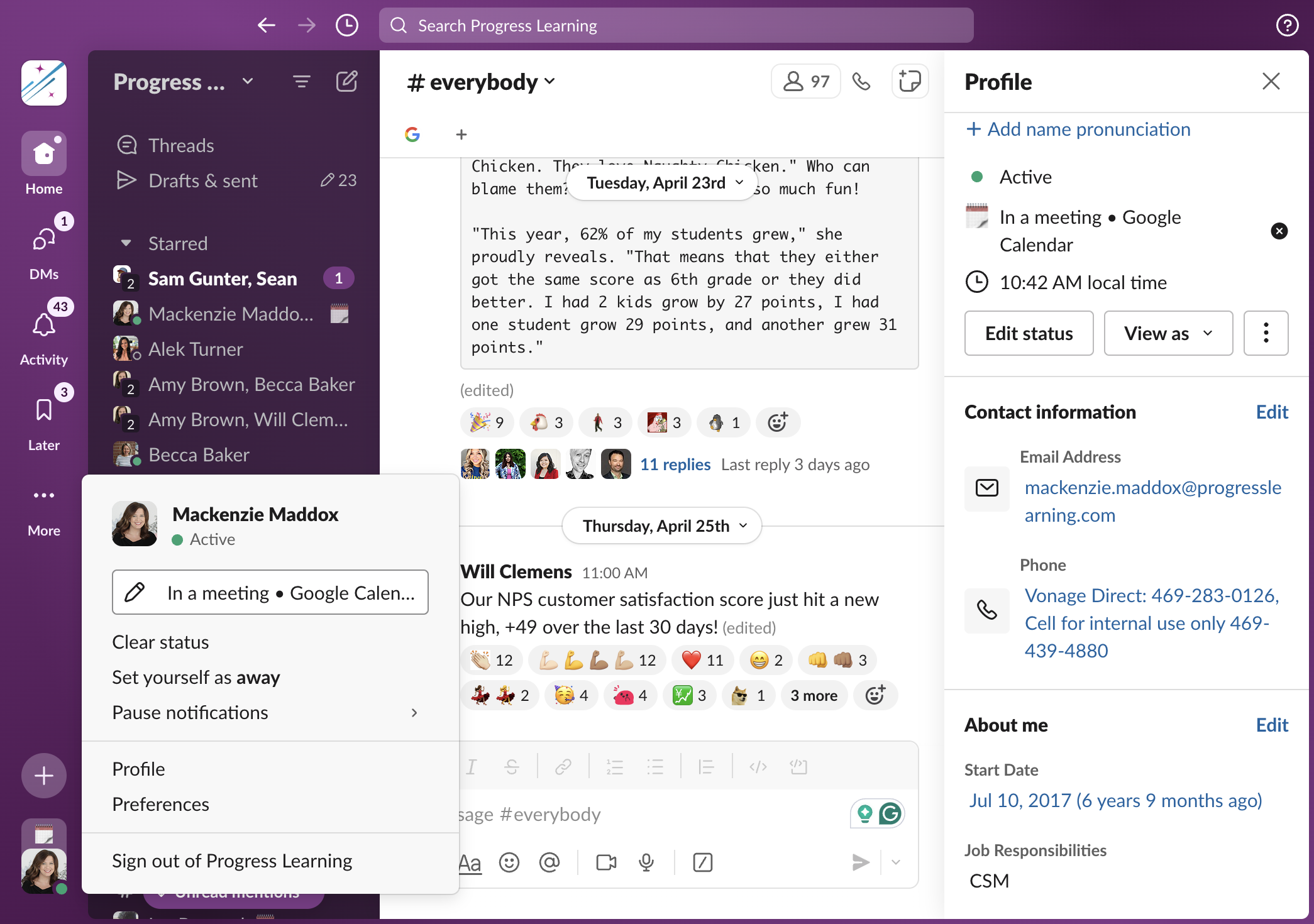Open the 11 replies thread

coord(675,465)
